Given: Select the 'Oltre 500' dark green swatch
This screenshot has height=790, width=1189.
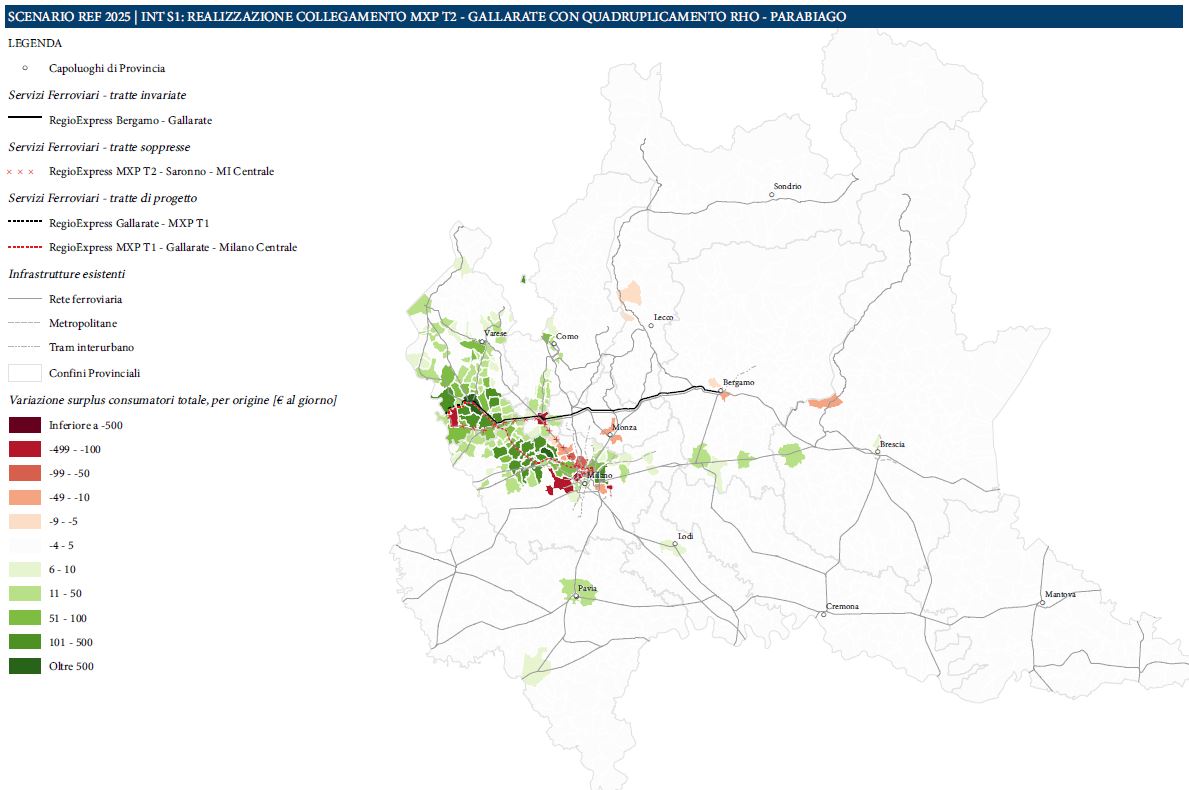Looking at the screenshot, I should (x=24, y=666).
